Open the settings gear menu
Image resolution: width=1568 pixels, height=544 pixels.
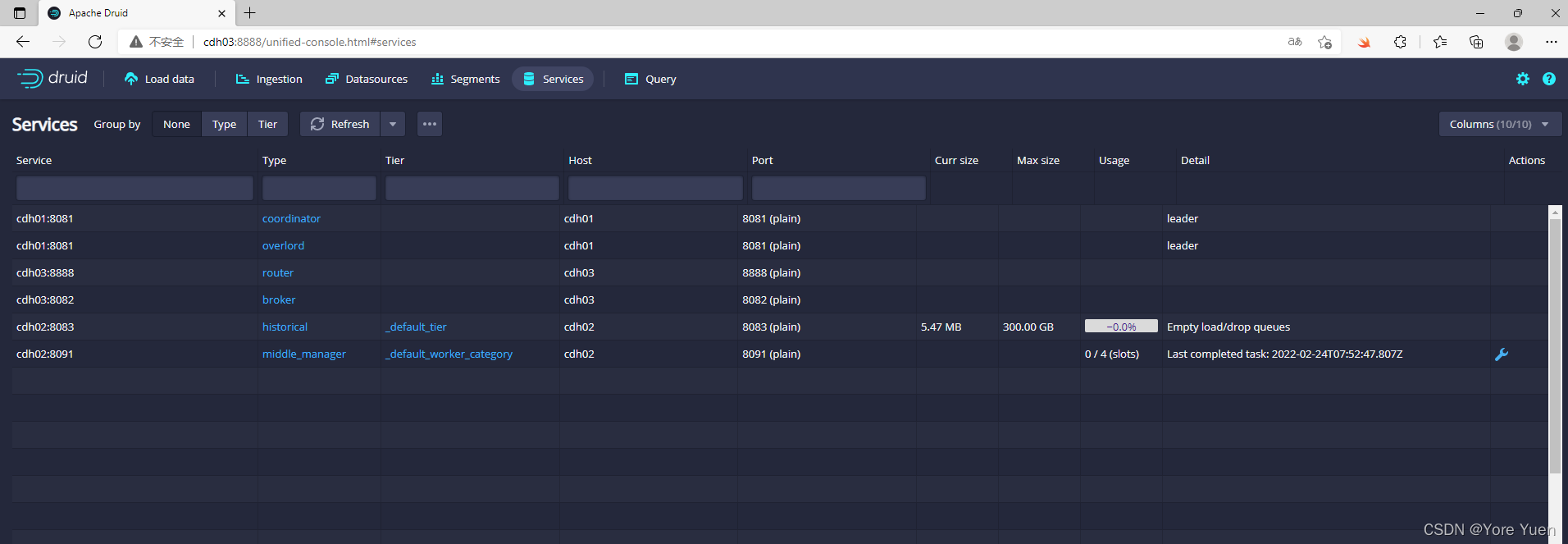1523,79
